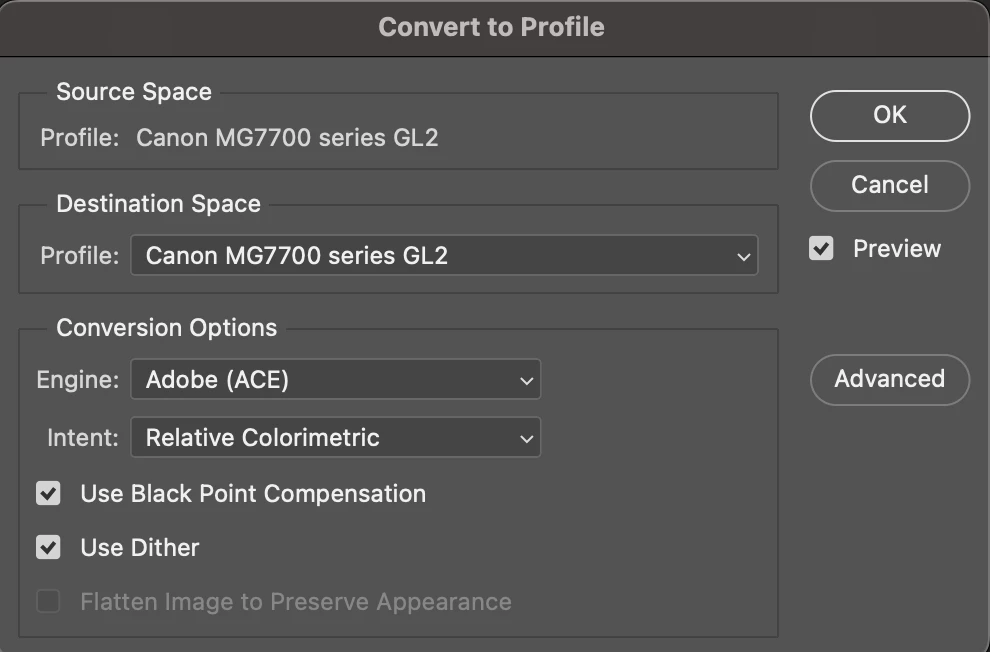
Task: Disable the Use Black Point Compensation checkbox
Action: pyautogui.click(x=48, y=493)
